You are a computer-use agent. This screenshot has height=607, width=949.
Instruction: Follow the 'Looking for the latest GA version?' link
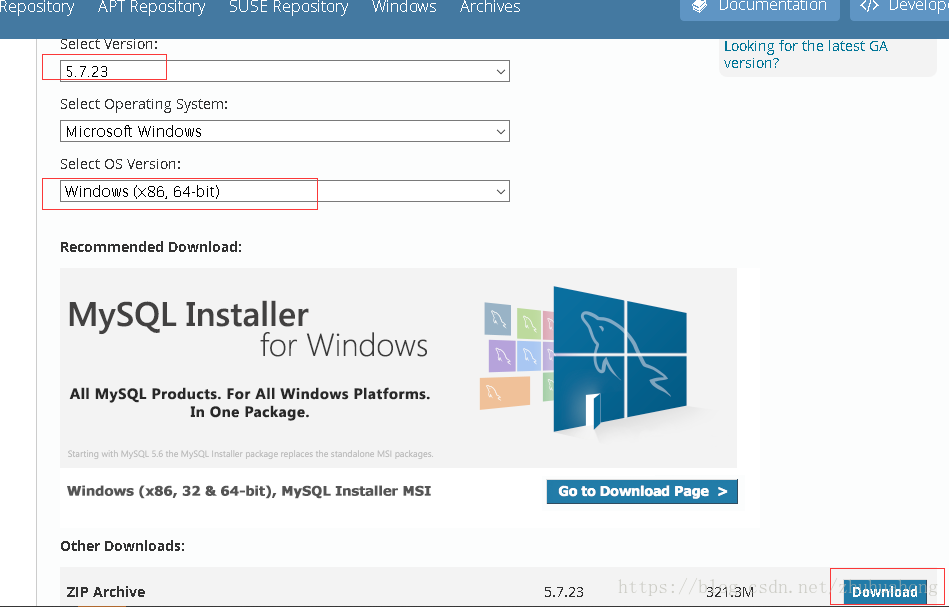tap(806, 54)
